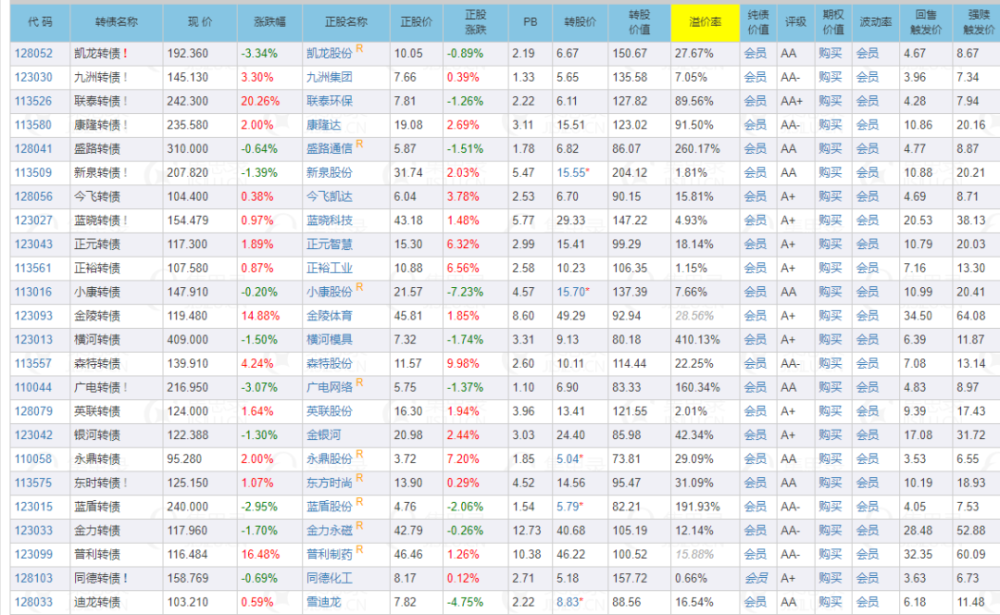This screenshot has width=1000, height=615.
Task: Open bond code 123030
Action: (x=34, y=77)
